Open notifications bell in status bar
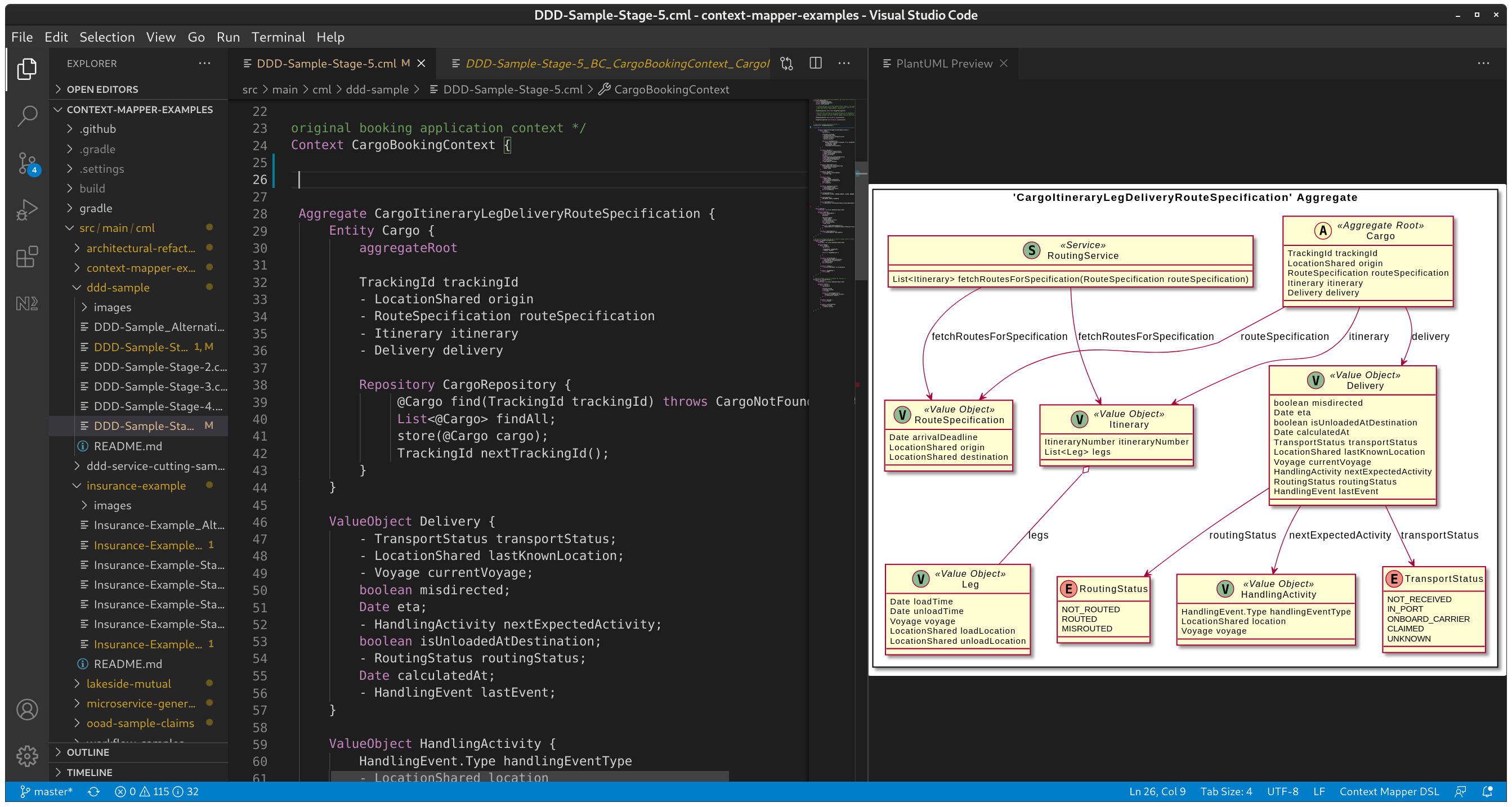The width and height of the screenshot is (1512, 807). click(x=1487, y=791)
